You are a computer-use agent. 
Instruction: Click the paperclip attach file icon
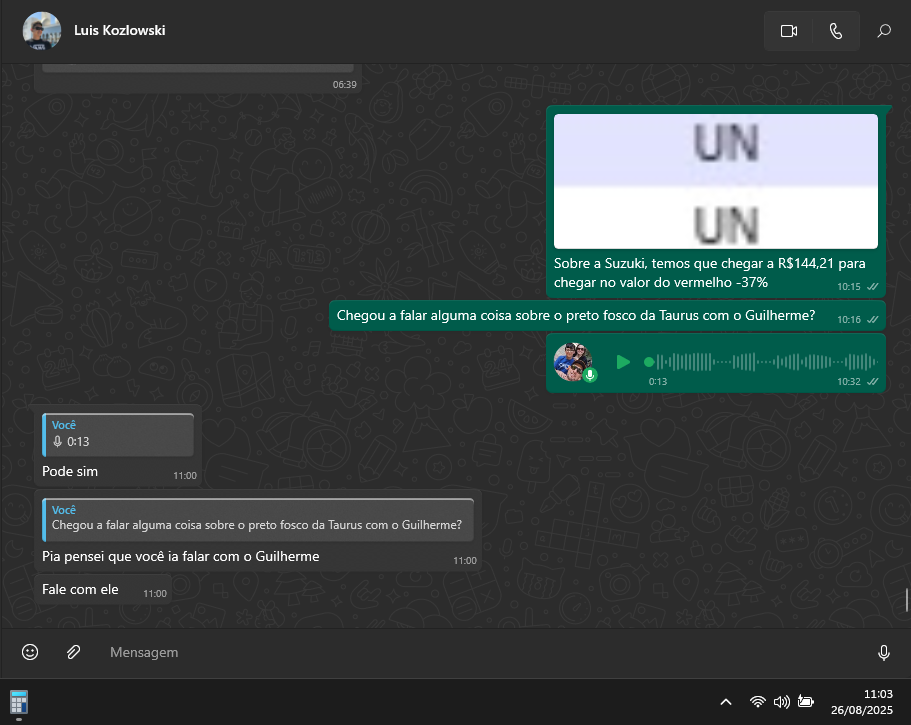point(73,652)
